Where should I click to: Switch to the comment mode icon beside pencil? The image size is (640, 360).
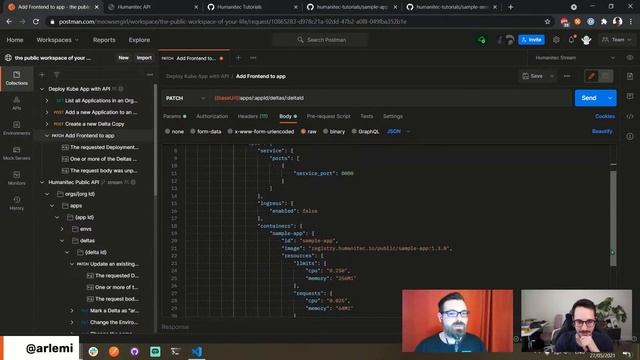(606, 76)
